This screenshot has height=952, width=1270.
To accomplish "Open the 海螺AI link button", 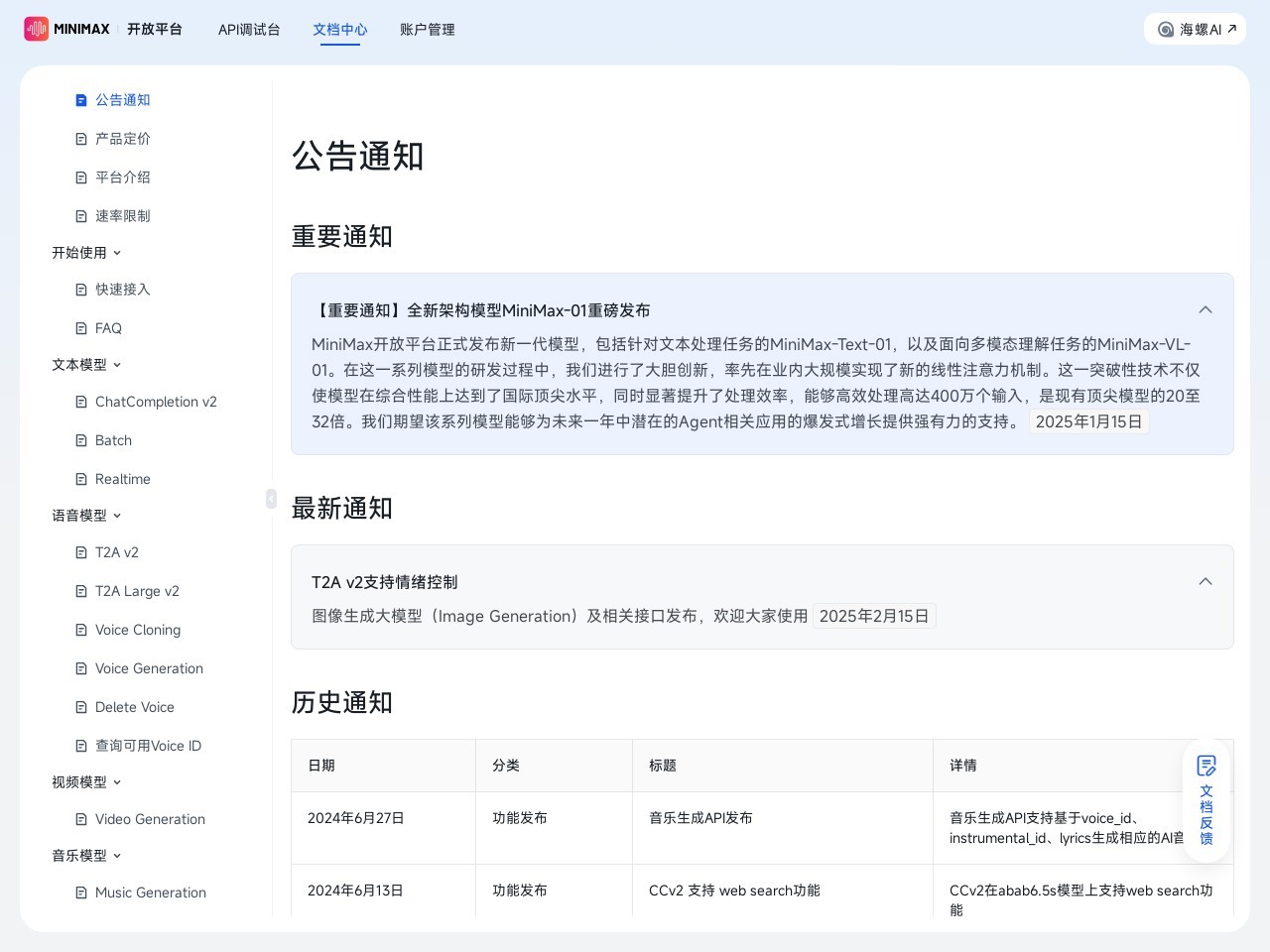I will [1195, 29].
